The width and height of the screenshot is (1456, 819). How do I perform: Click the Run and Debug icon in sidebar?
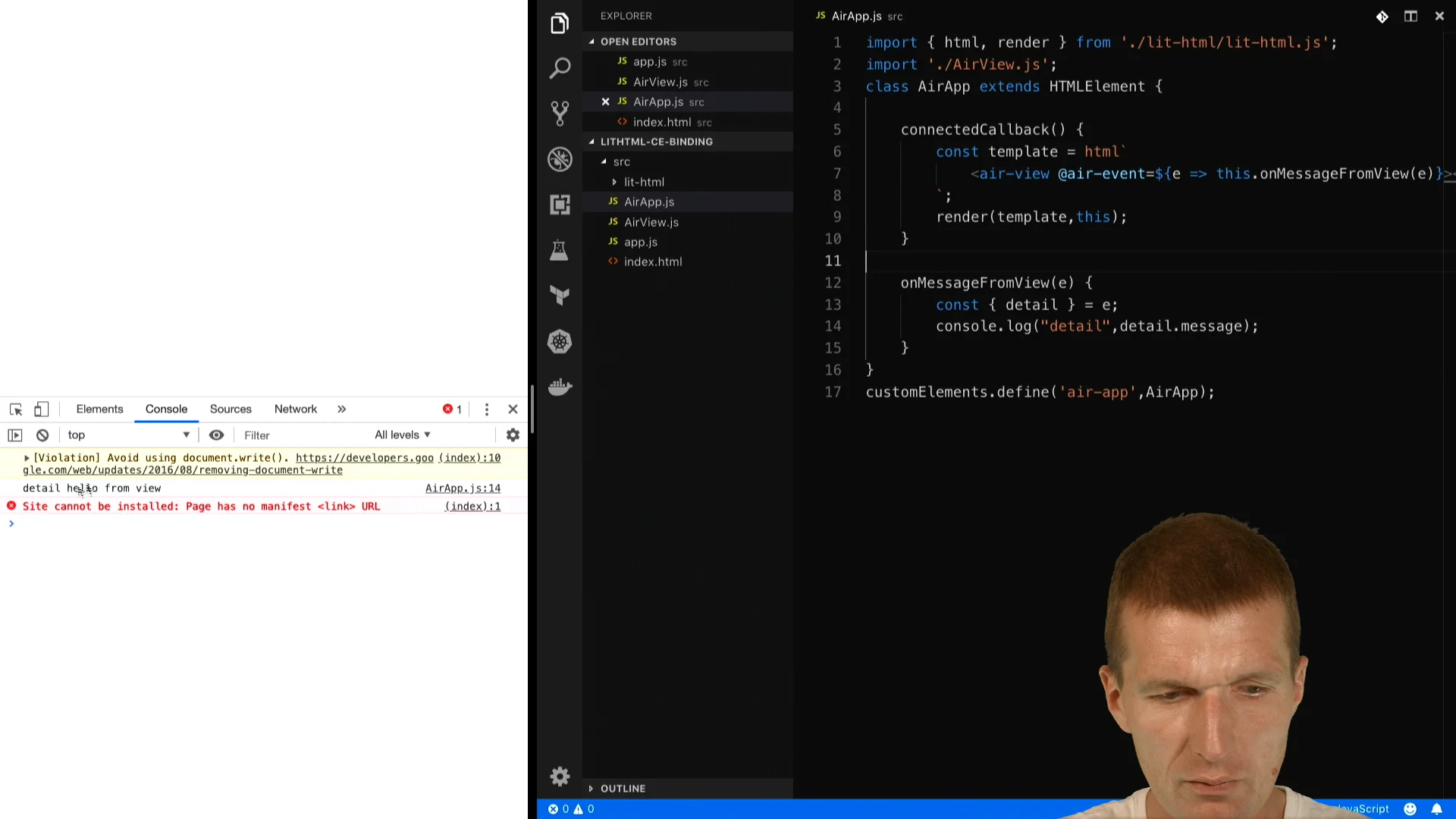pos(560,159)
